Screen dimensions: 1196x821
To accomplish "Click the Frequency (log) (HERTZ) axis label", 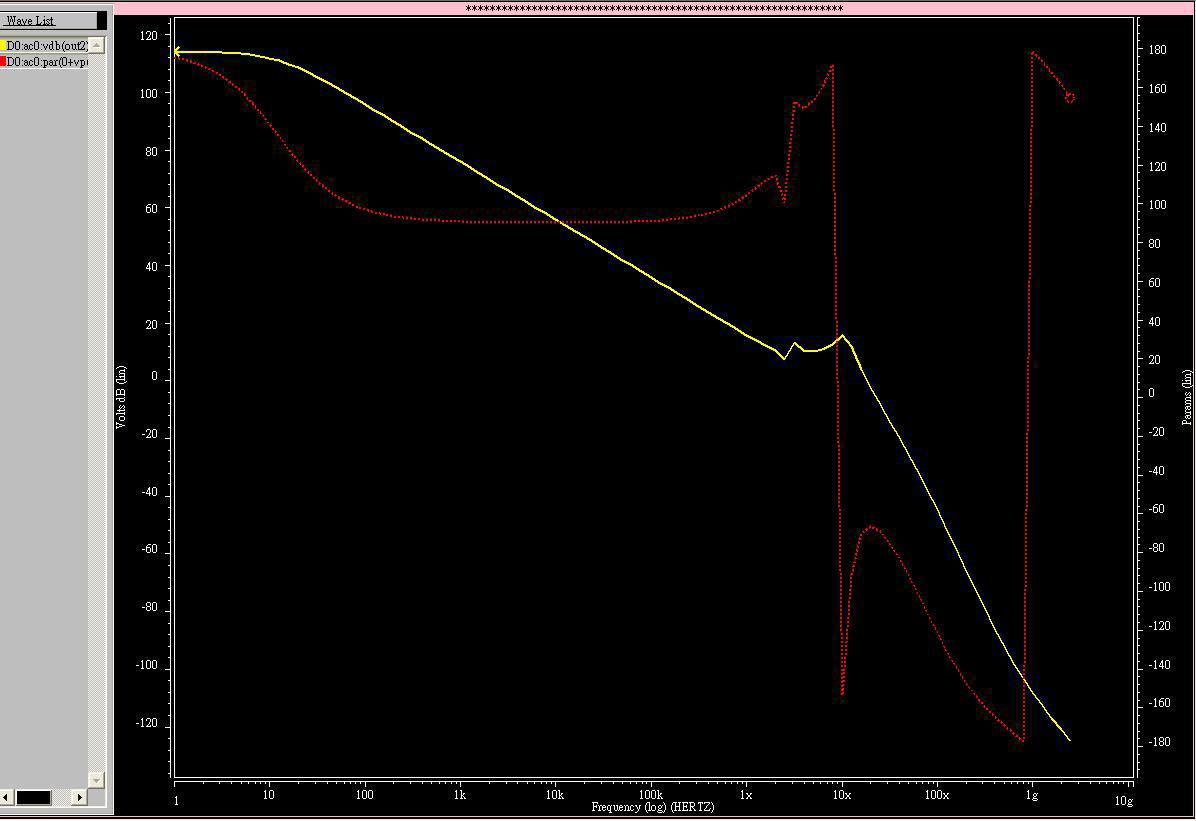I will (x=652, y=807).
